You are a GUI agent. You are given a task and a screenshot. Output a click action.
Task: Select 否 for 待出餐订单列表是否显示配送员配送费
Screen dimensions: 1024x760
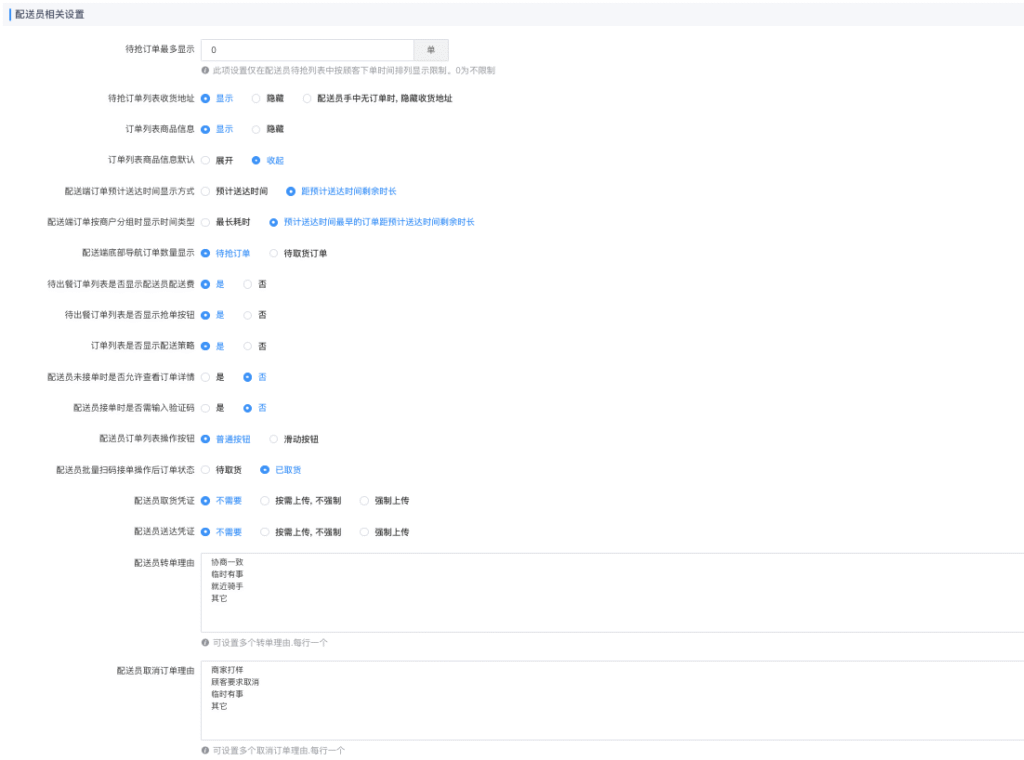tap(248, 284)
